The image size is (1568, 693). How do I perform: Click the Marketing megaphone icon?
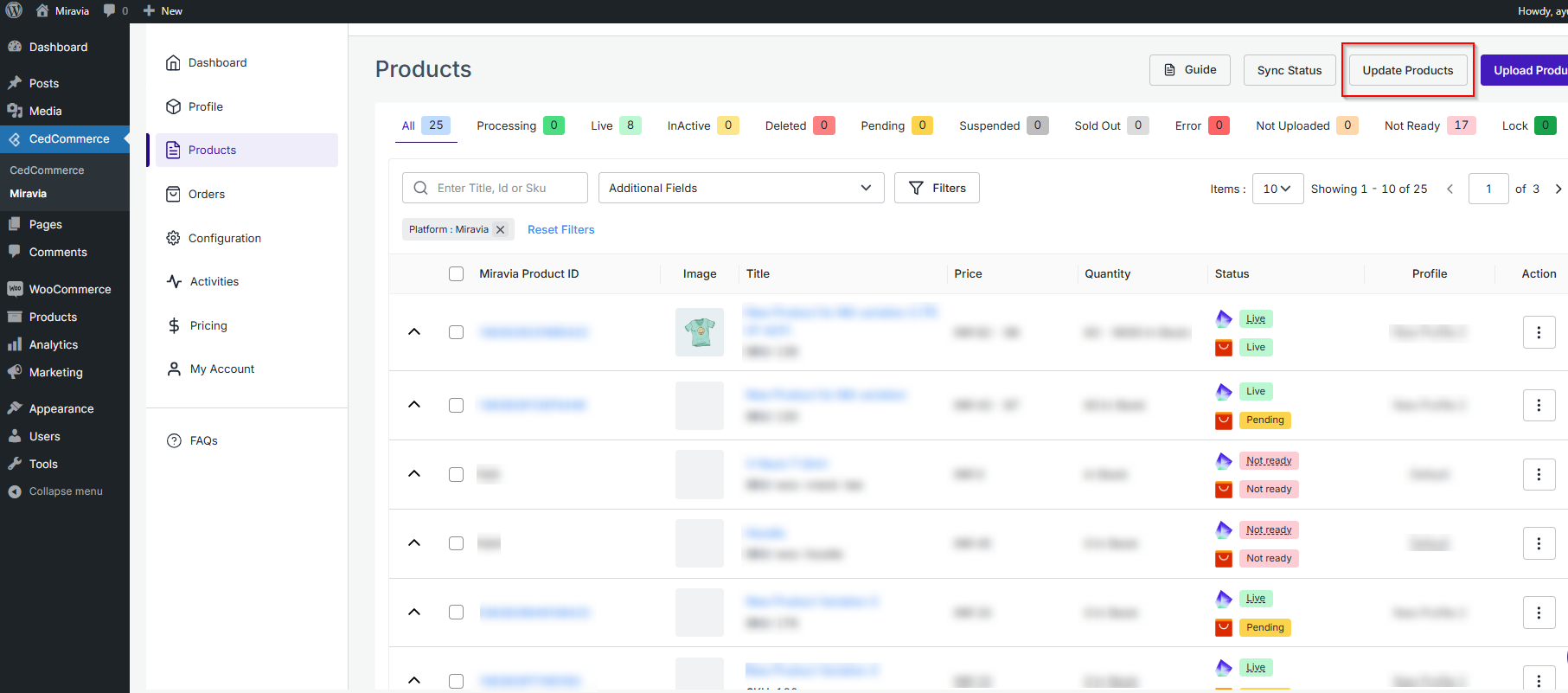pos(15,372)
